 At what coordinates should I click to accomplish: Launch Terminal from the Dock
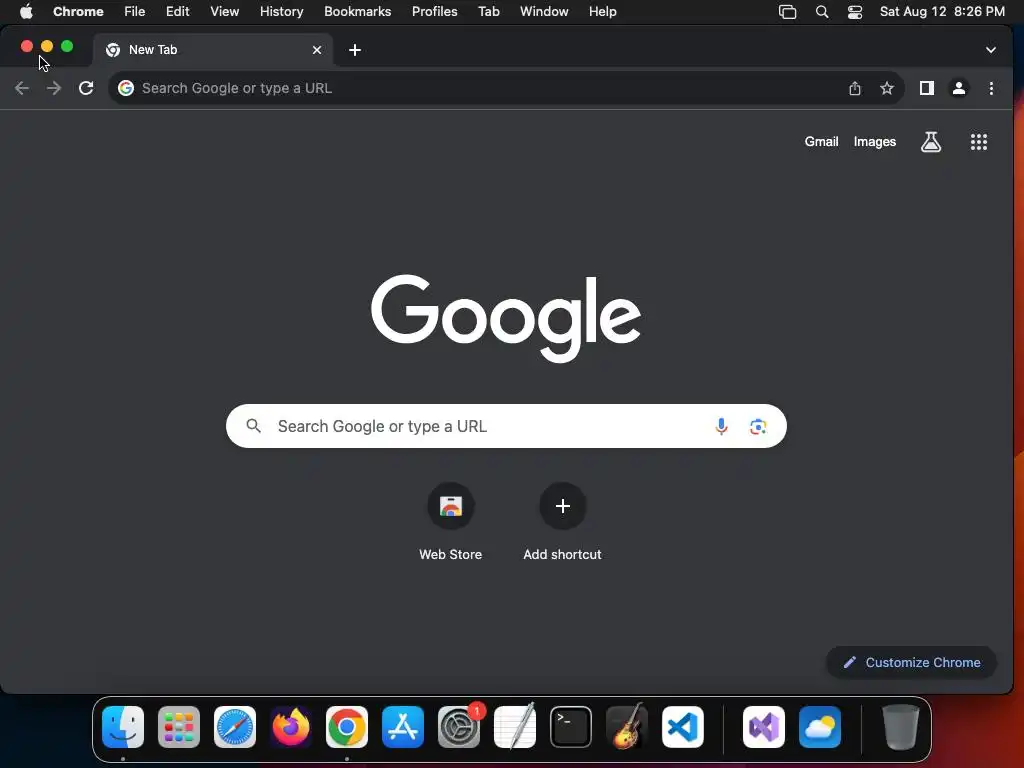point(571,727)
